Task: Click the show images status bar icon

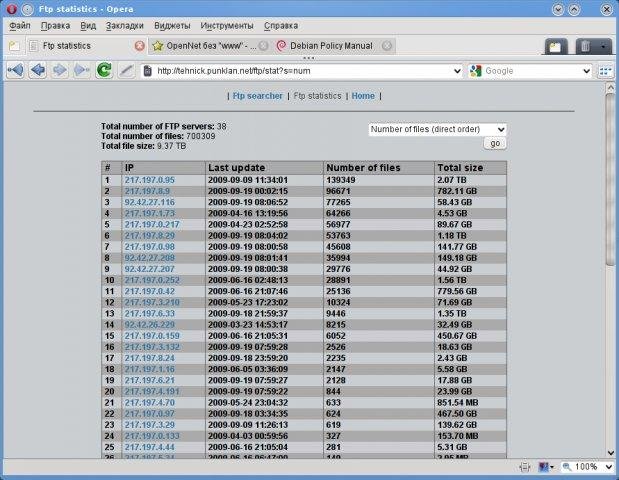Action: 544,467
